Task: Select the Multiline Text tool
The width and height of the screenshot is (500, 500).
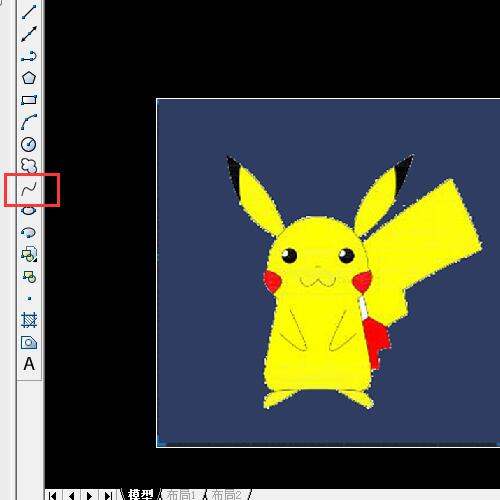Action: coord(29,364)
